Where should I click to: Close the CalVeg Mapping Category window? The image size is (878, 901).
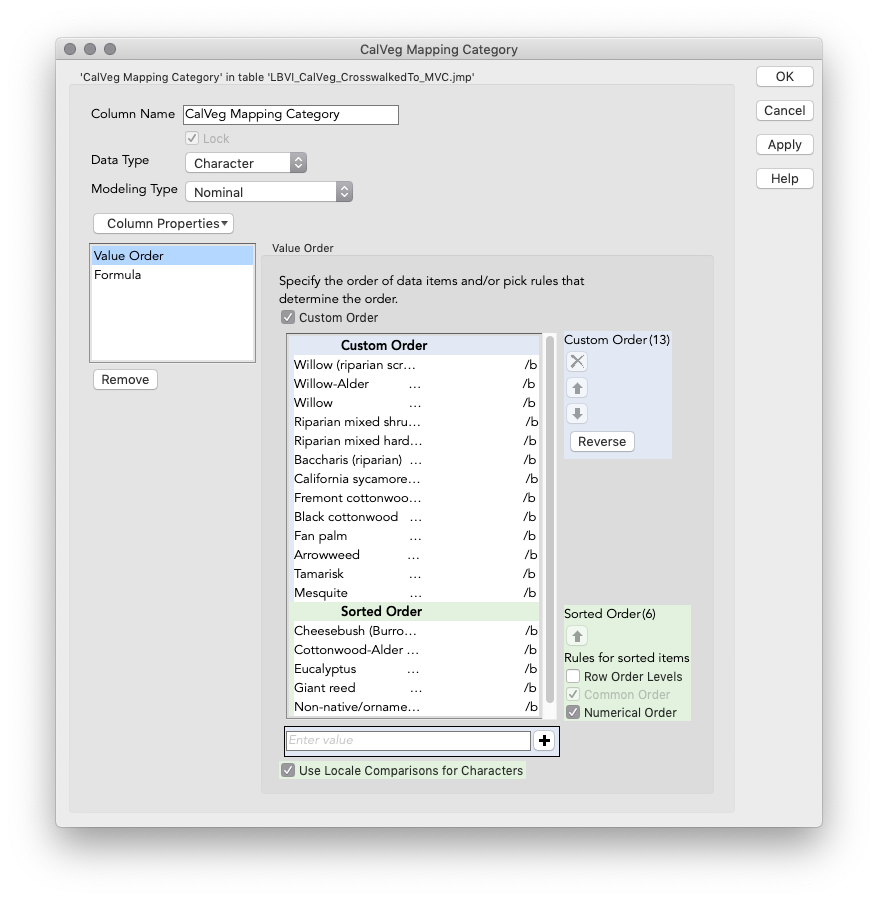point(70,49)
